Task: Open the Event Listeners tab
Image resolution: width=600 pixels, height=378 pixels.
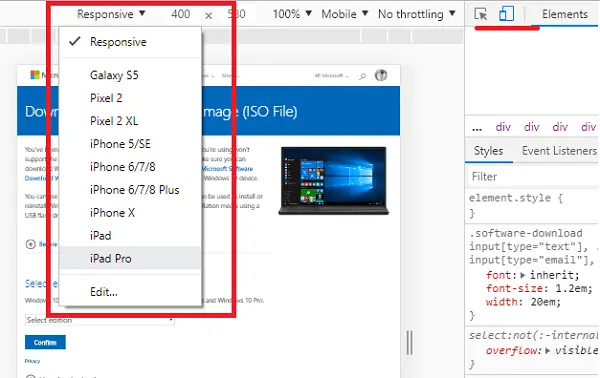Action: 559,151
